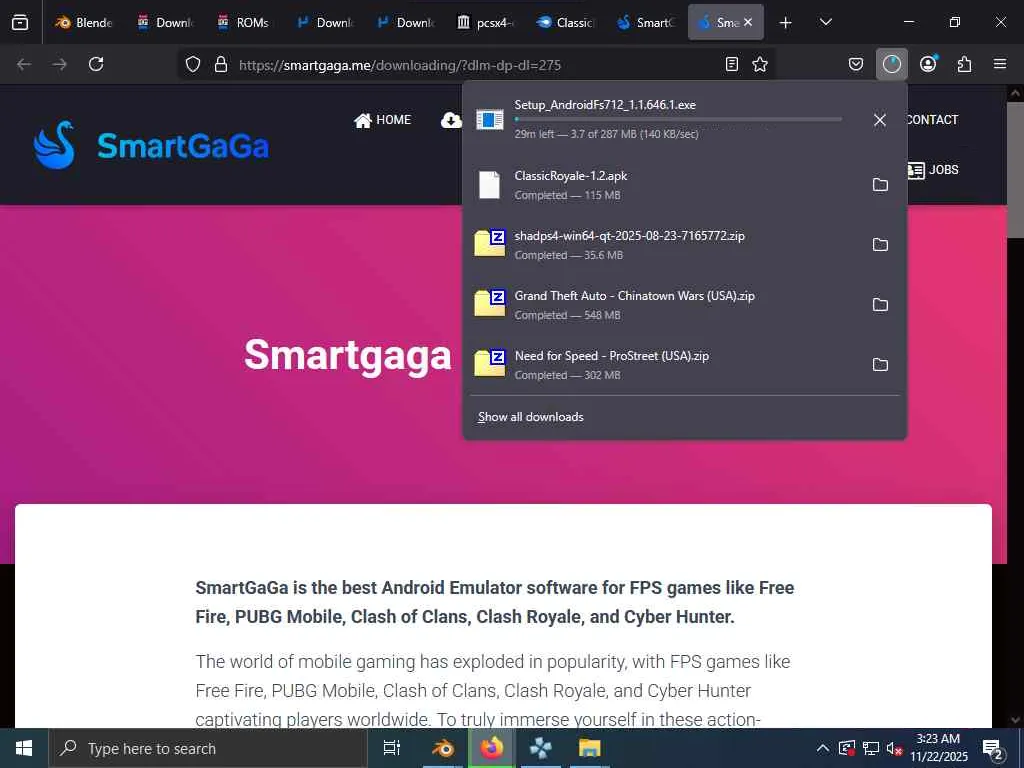This screenshot has height=768, width=1024.
Task: Open tracking protection shield icon
Action: 193,64
